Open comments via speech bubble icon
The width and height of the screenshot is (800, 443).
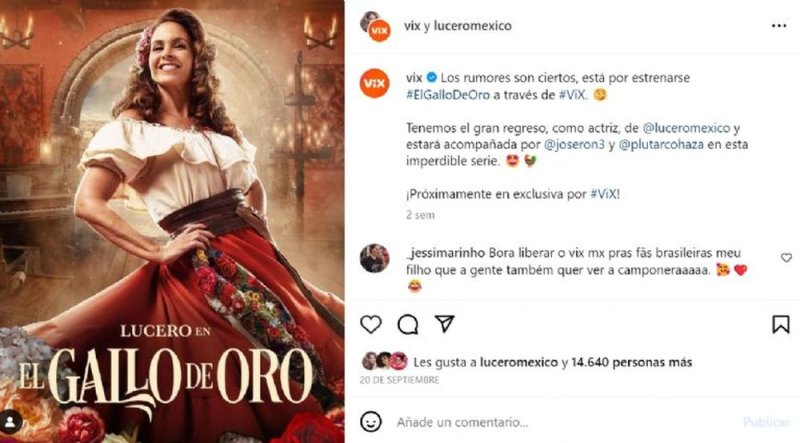pos(408,324)
